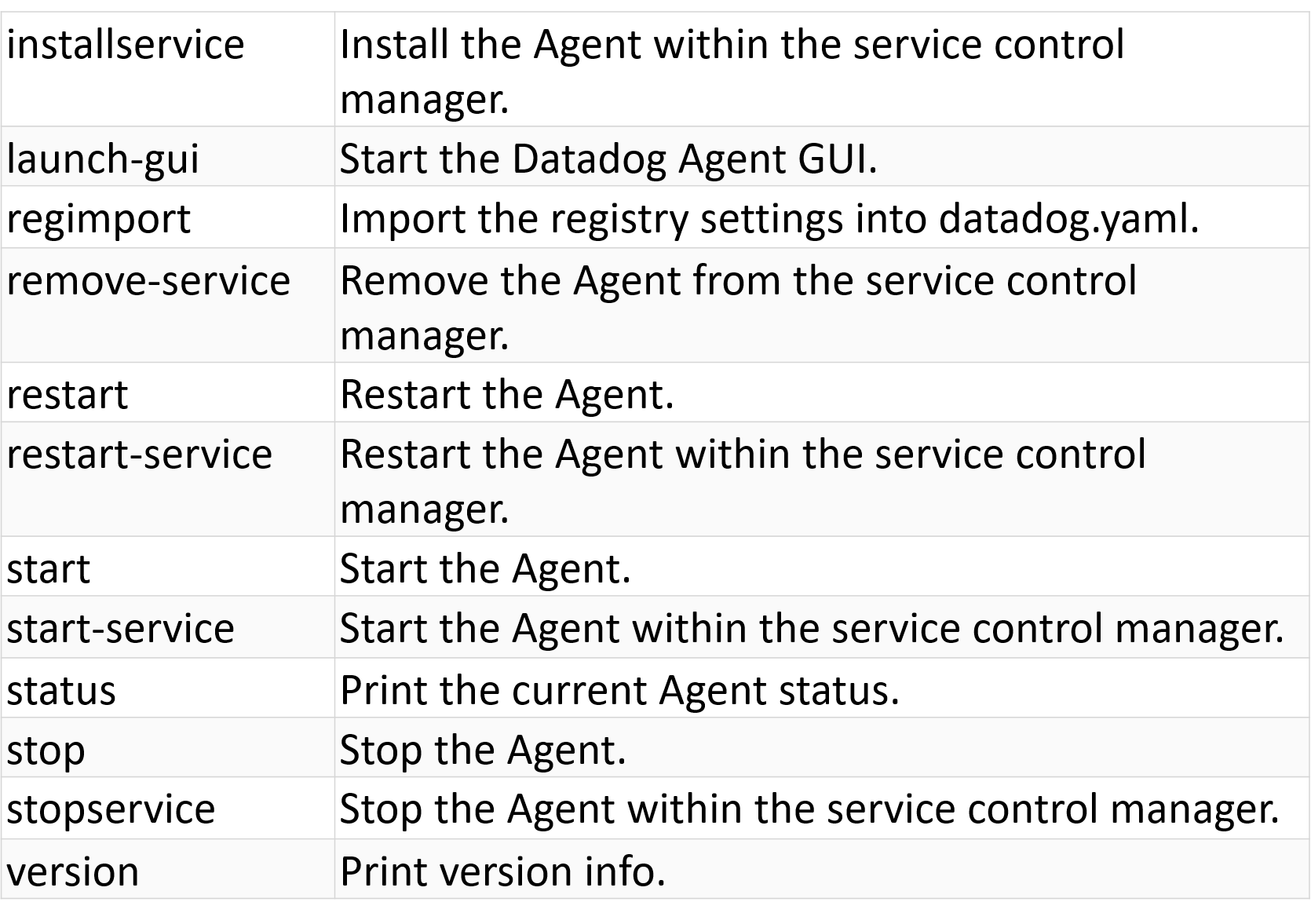Select "Import the registry settings into datadog.yaml." text
Viewport: 1311px width, 924px height.
click(x=769, y=219)
